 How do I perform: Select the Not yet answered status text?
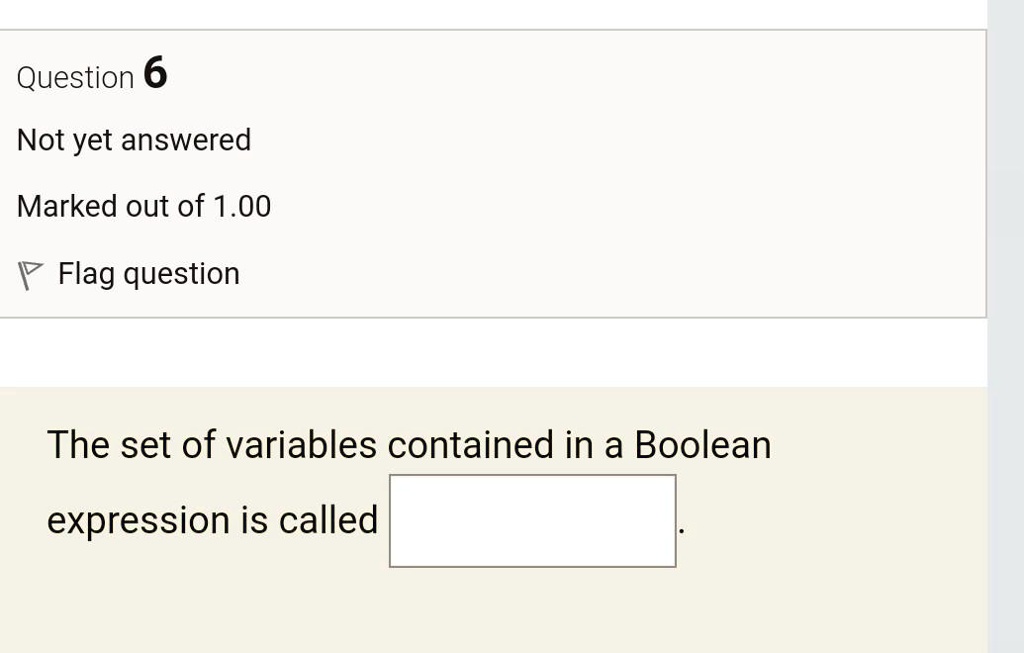[134, 140]
